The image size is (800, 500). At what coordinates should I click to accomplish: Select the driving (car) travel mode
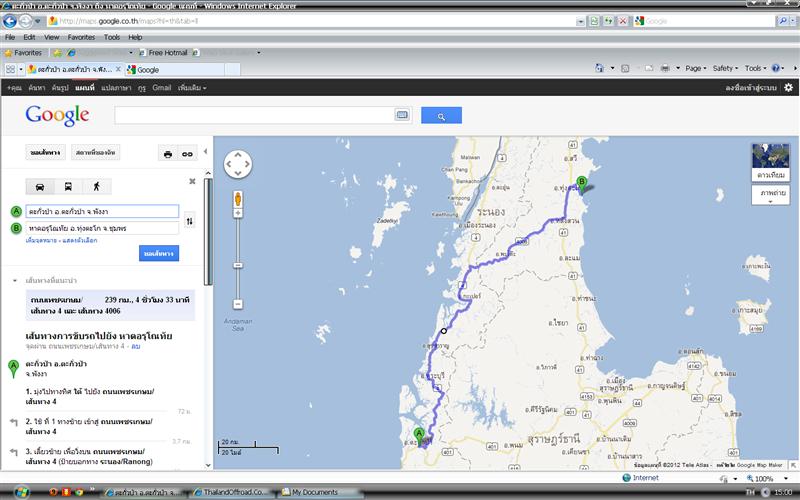(39, 187)
